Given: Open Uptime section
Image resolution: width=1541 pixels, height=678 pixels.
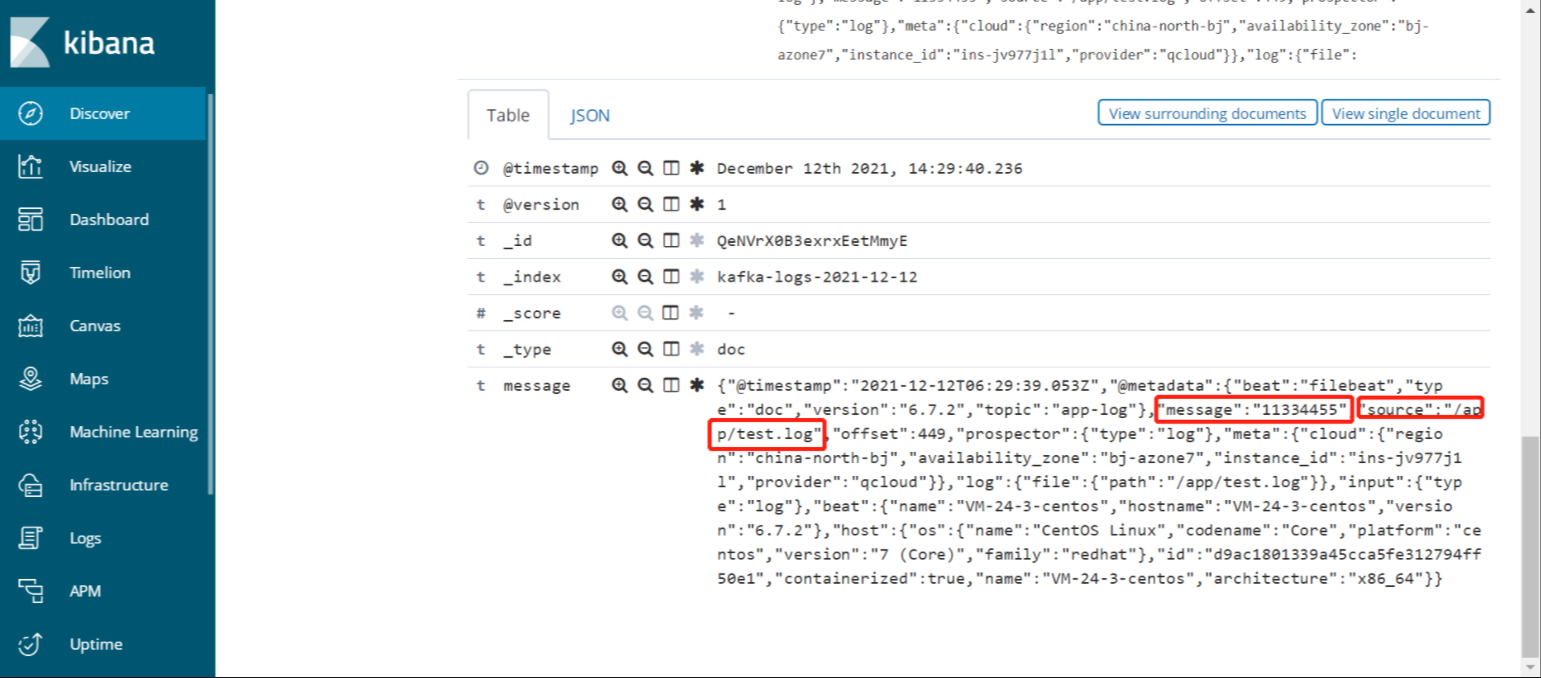Looking at the screenshot, I should point(103,643).
